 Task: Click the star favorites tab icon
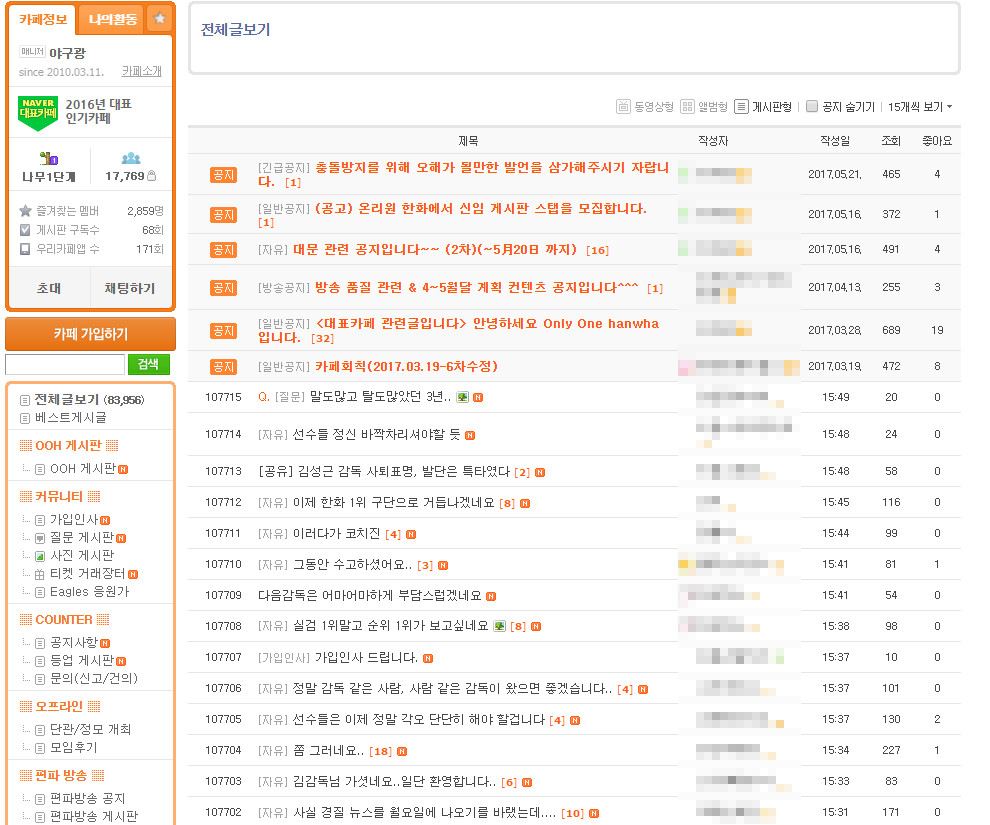point(160,19)
